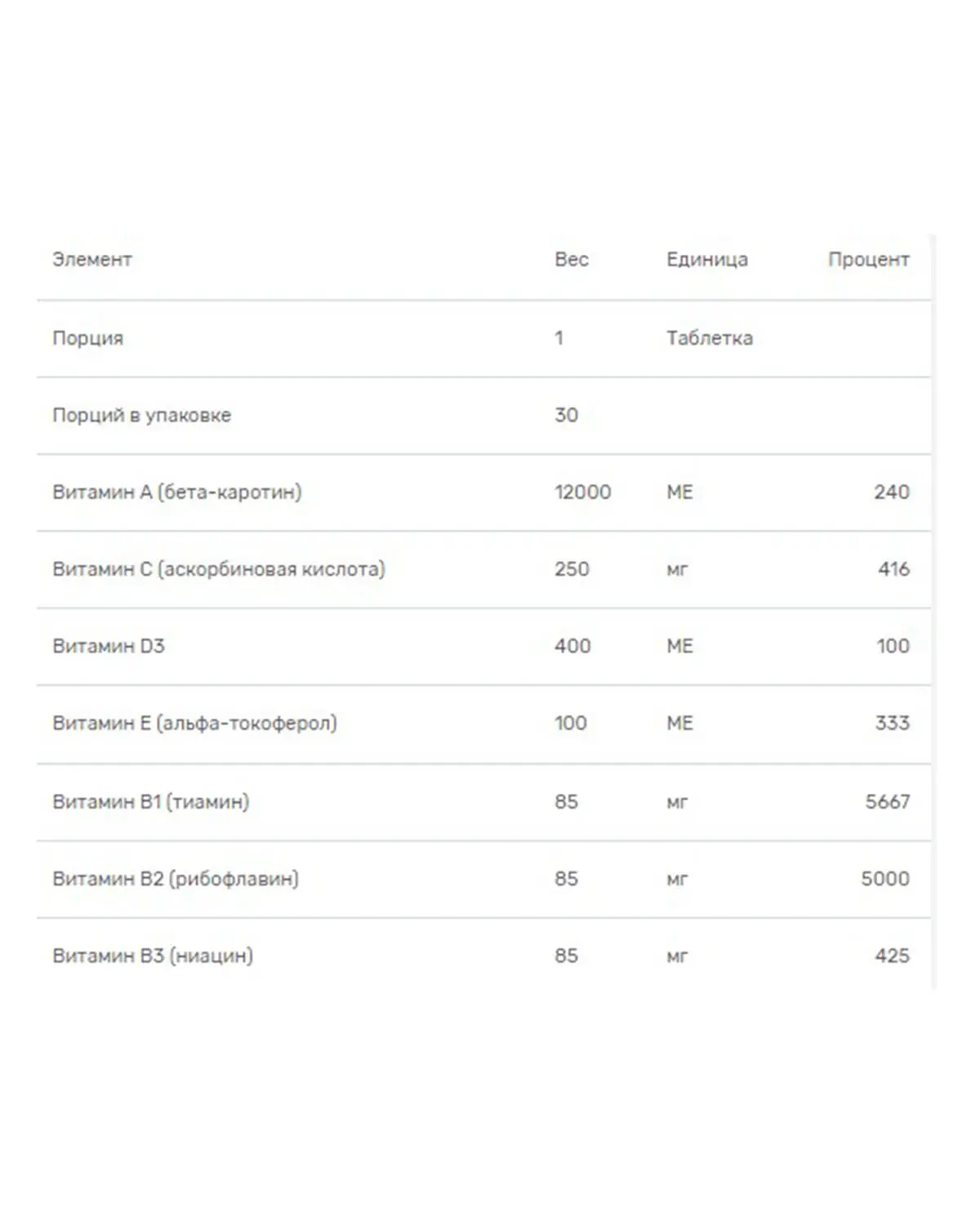Click the Процент column header
The image size is (980, 1225).
868,260
